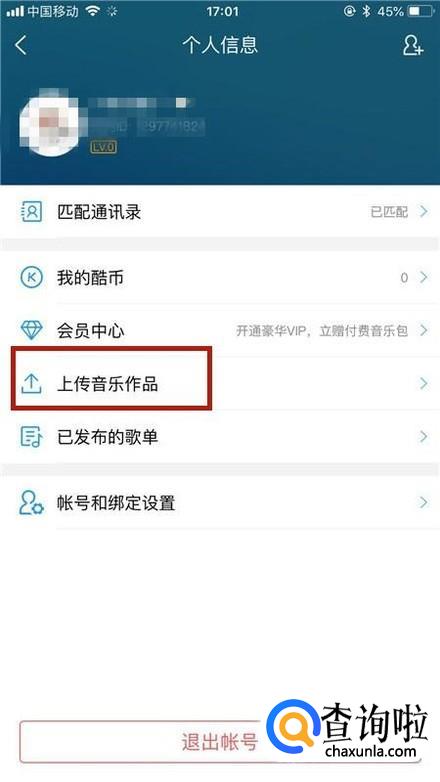Expand chevron on 上传音乐作品 row

click(x=424, y=383)
